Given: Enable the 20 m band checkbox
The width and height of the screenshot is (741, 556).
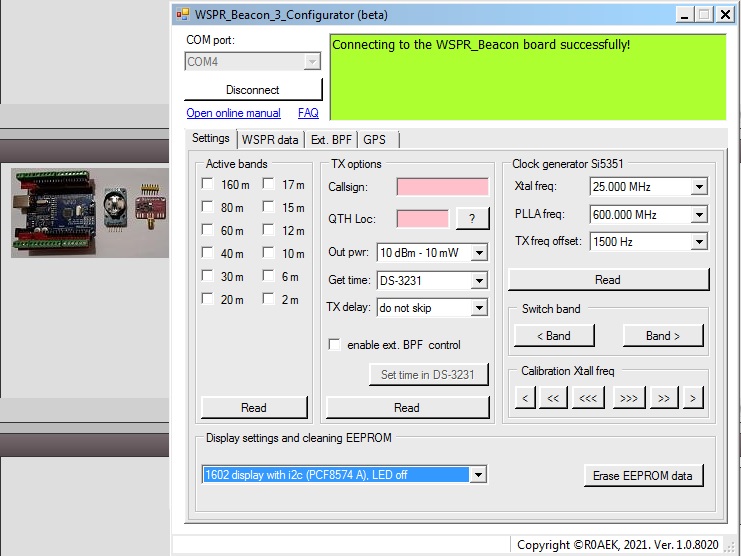Looking at the screenshot, I should click(207, 299).
